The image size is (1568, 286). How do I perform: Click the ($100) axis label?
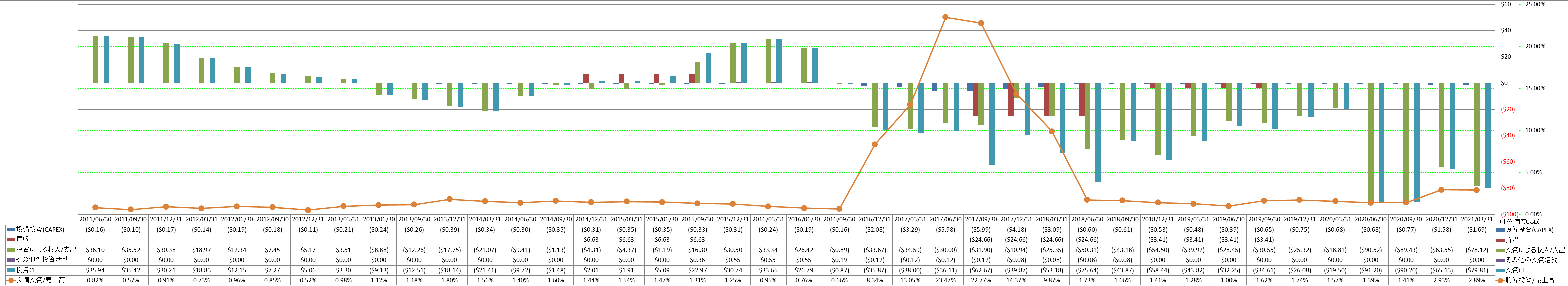point(1510,214)
